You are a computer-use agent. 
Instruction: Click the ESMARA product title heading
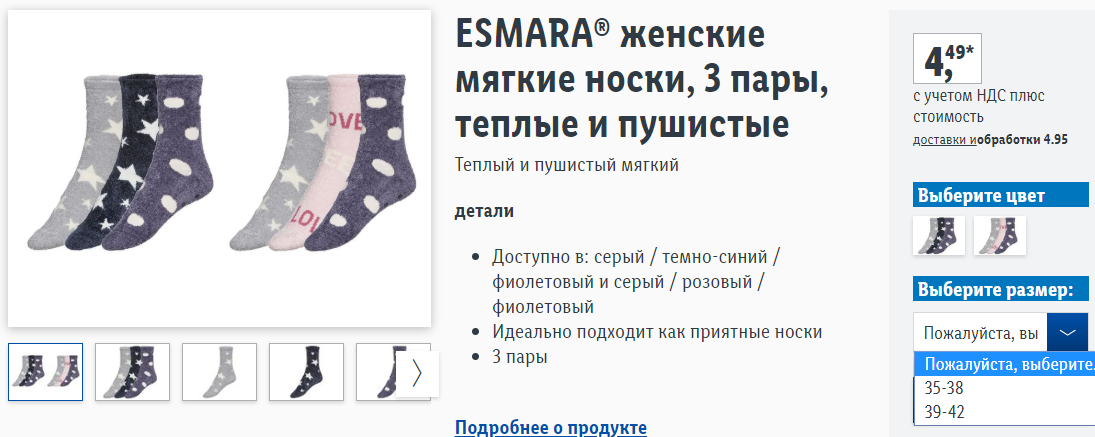(x=642, y=80)
